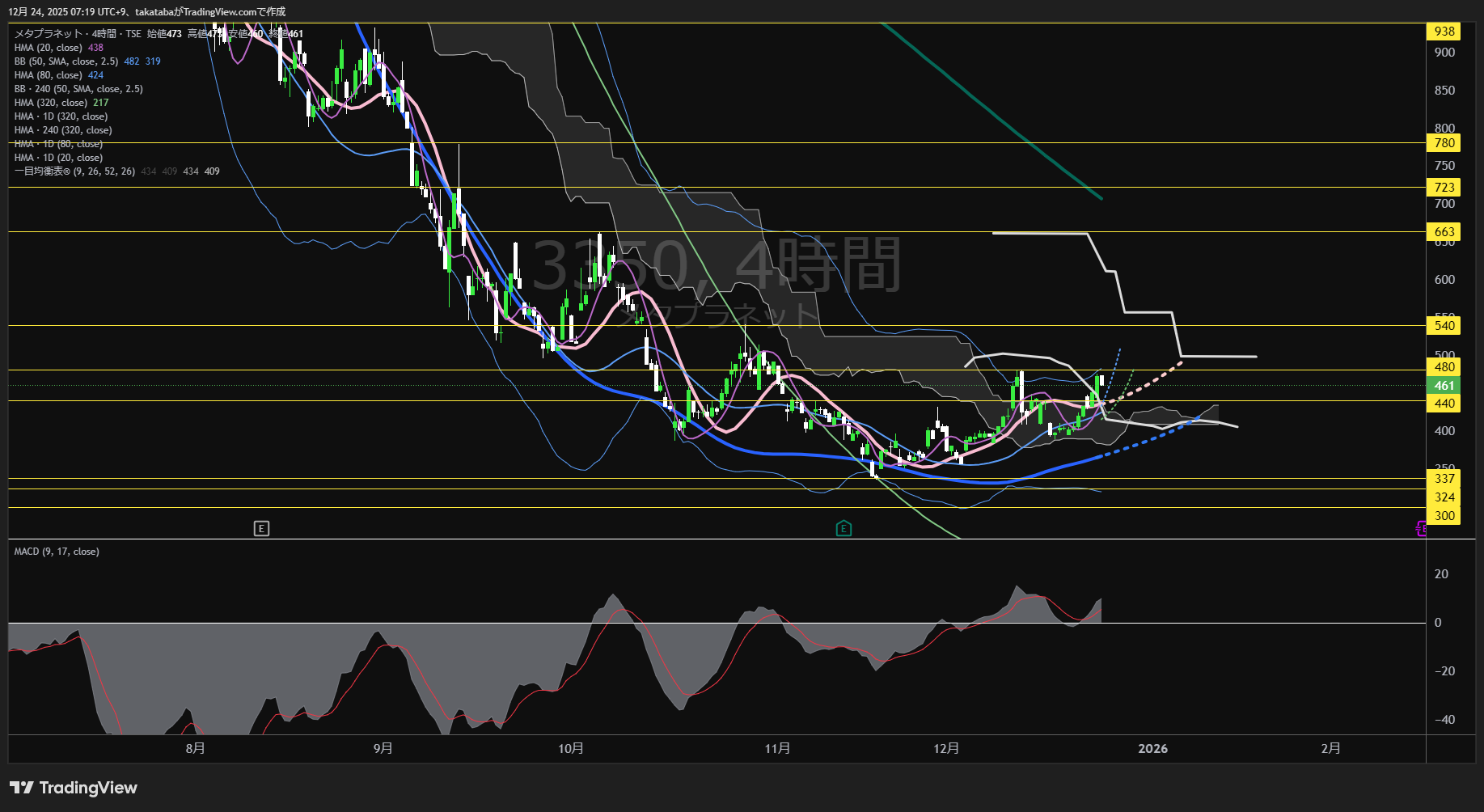Select the BB (50, SMA, close, 2.5) legend
The image size is (1484, 812).
point(66,61)
